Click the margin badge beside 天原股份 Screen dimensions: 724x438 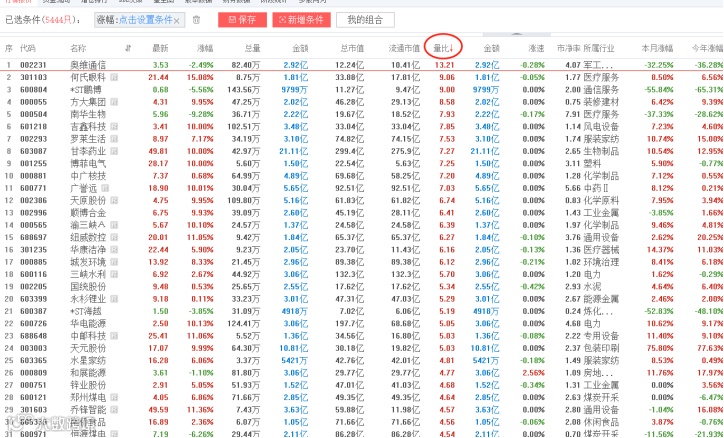[114, 200]
